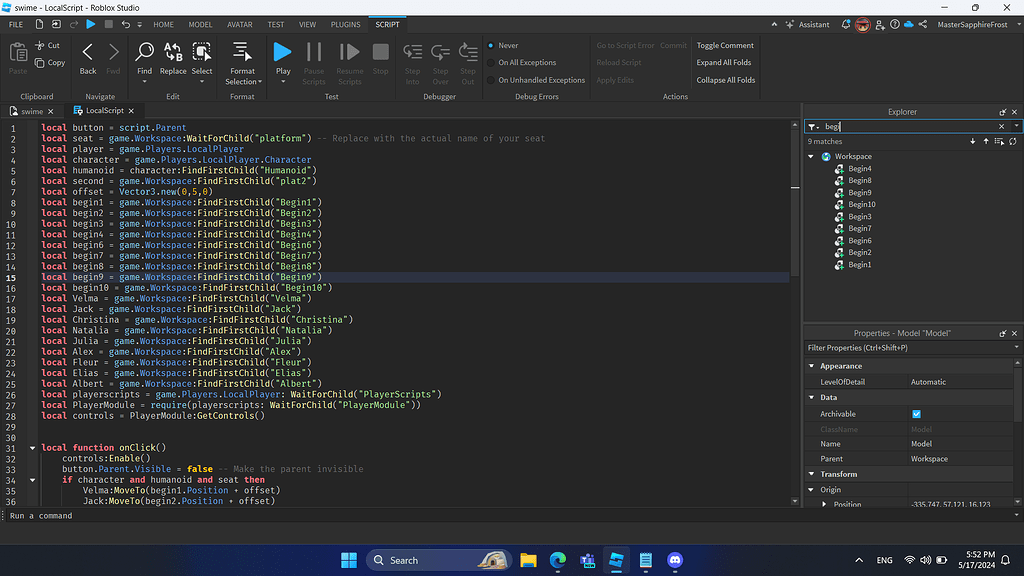Select Begin10 in Explorer tree

click(x=861, y=204)
